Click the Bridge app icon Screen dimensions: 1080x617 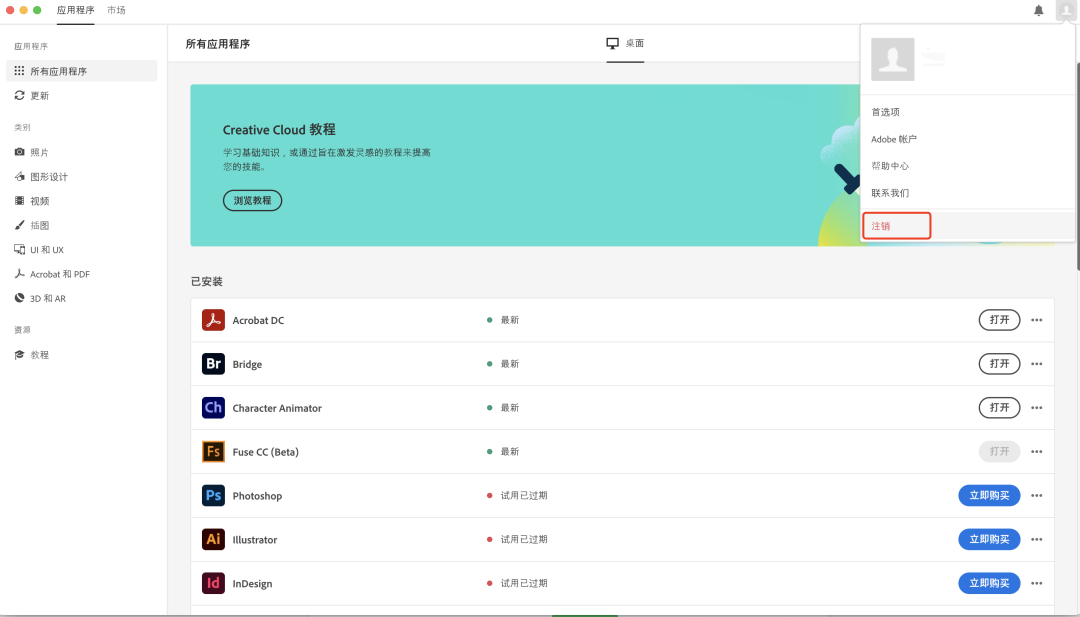214,364
